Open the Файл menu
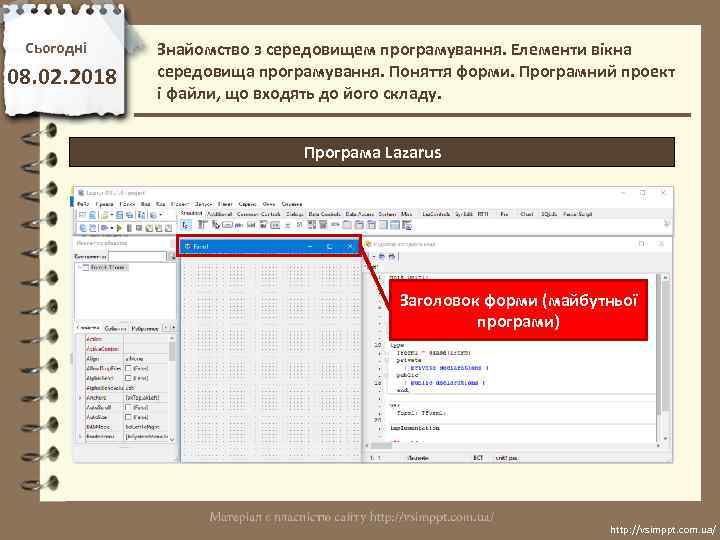Image resolution: width=720 pixels, height=540 pixels. pyautogui.click(x=83, y=204)
